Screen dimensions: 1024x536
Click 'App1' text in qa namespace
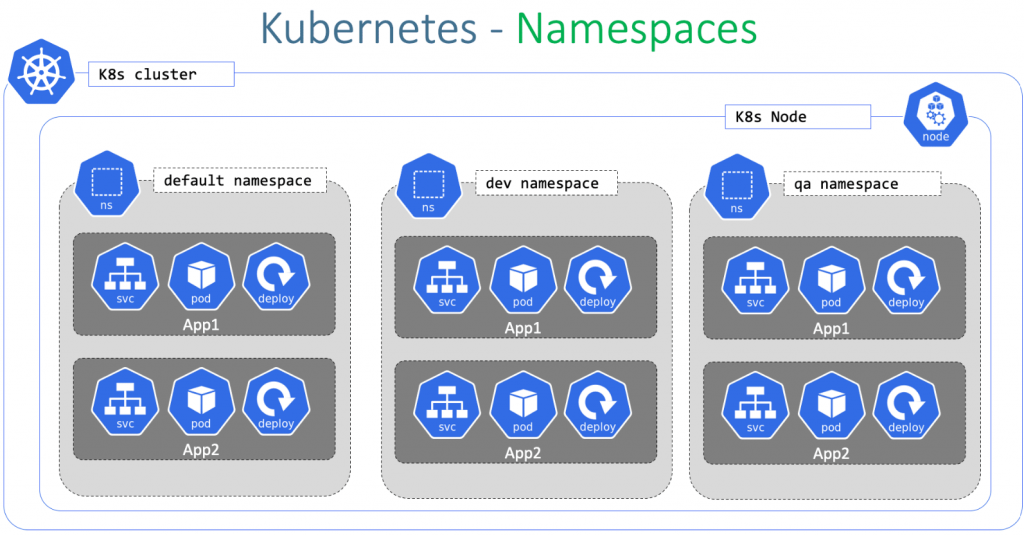tap(831, 328)
